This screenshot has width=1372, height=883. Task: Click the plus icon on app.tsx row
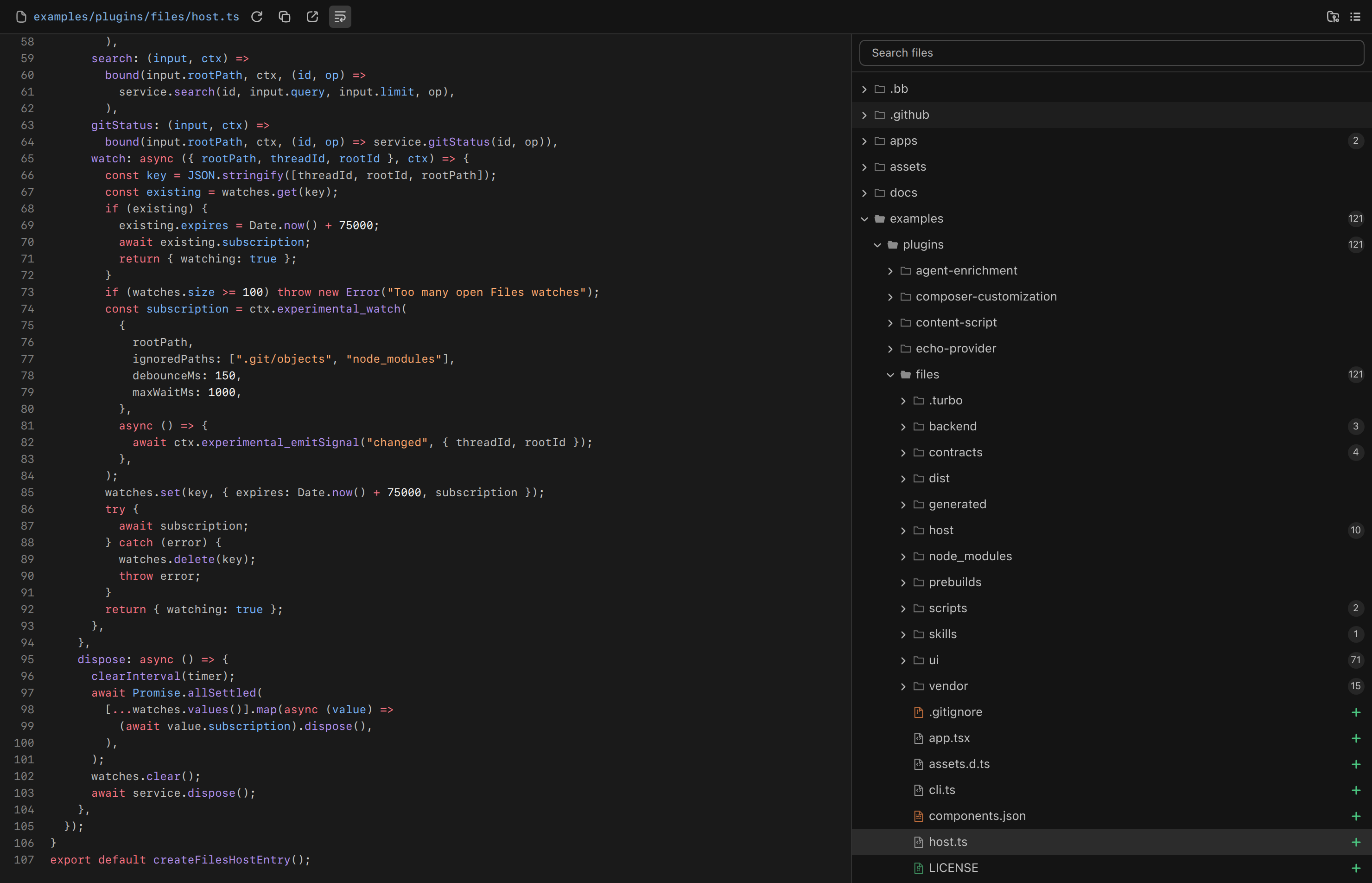[x=1356, y=738]
